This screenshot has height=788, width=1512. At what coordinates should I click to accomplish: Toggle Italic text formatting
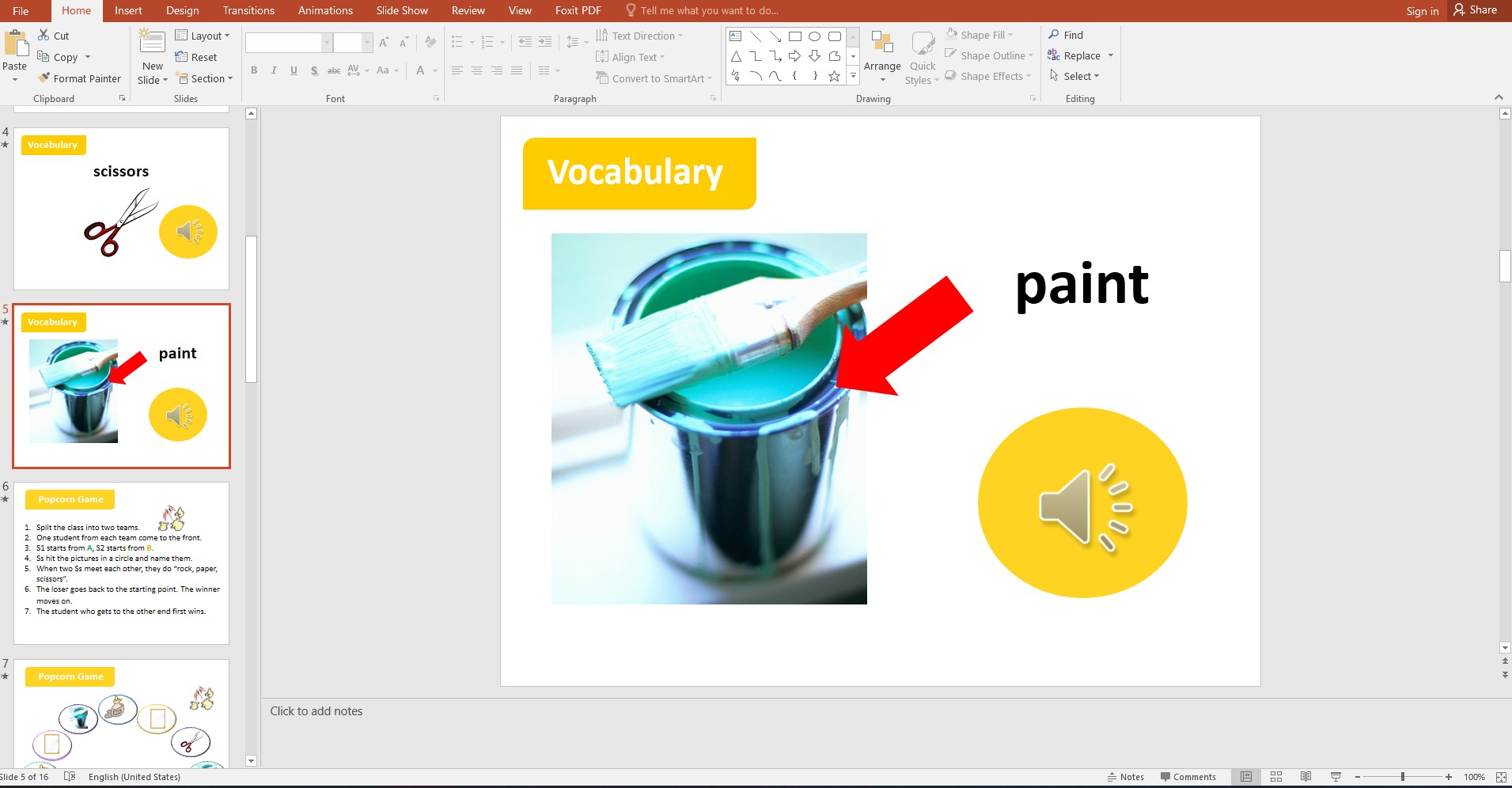(x=274, y=70)
